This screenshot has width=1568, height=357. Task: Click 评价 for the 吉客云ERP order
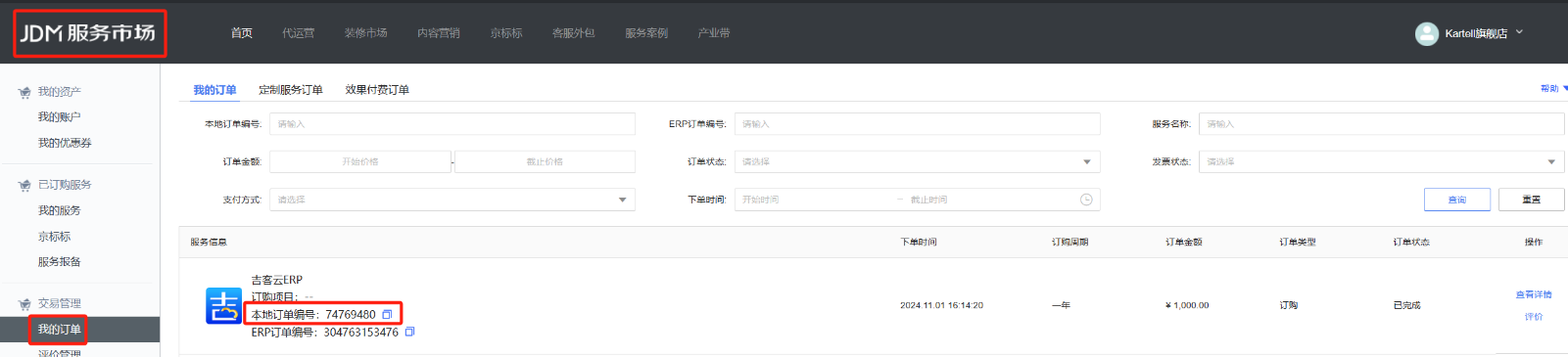pos(1534,317)
